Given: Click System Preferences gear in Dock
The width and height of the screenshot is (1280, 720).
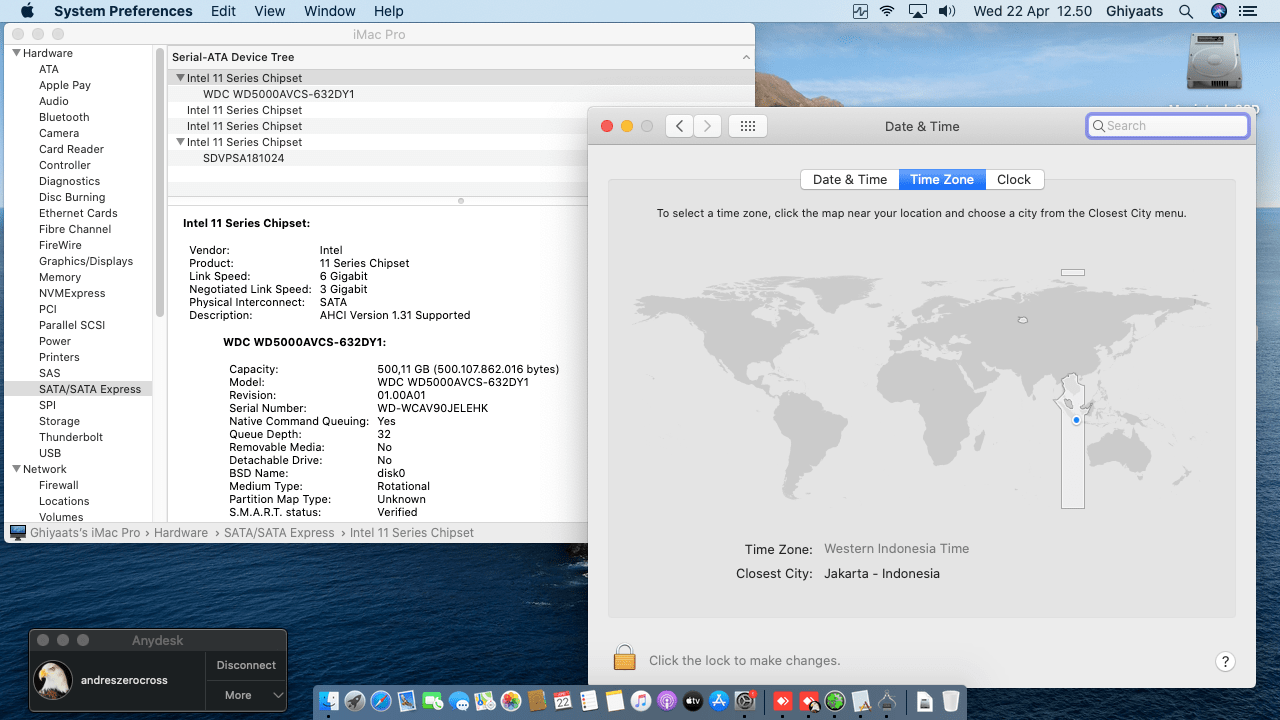Looking at the screenshot, I should [x=745, y=702].
